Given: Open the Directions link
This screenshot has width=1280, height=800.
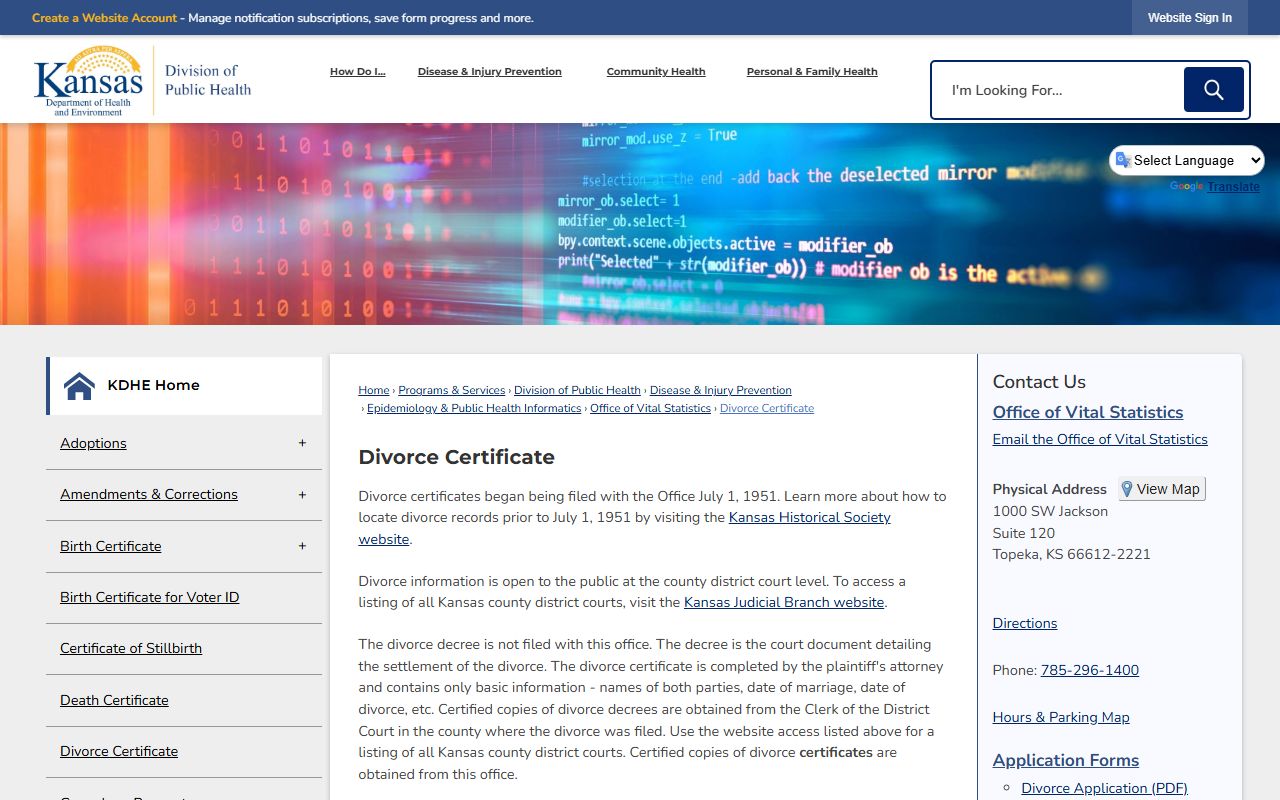Looking at the screenshot, I should pos(1025,623).
